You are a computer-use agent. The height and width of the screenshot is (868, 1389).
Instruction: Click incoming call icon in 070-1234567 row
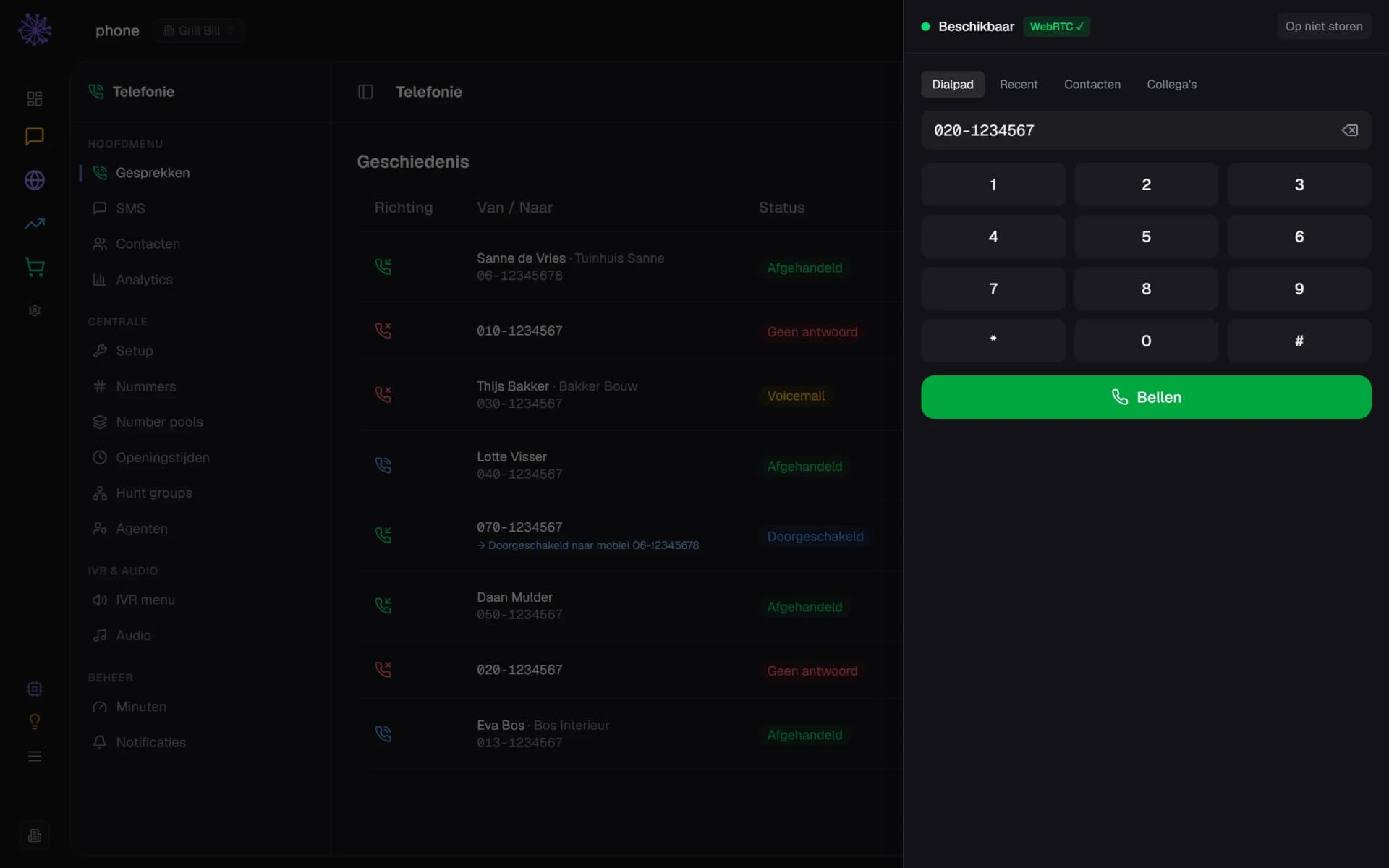tap(383, 535)
